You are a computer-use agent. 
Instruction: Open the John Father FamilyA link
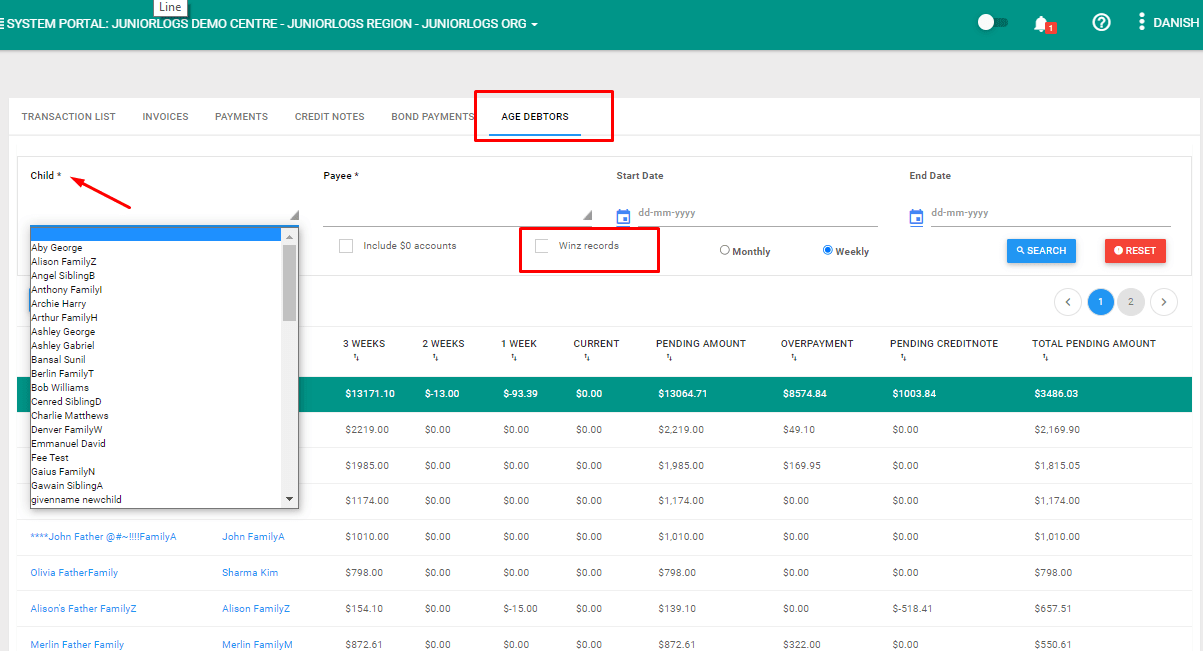[103, 537]
